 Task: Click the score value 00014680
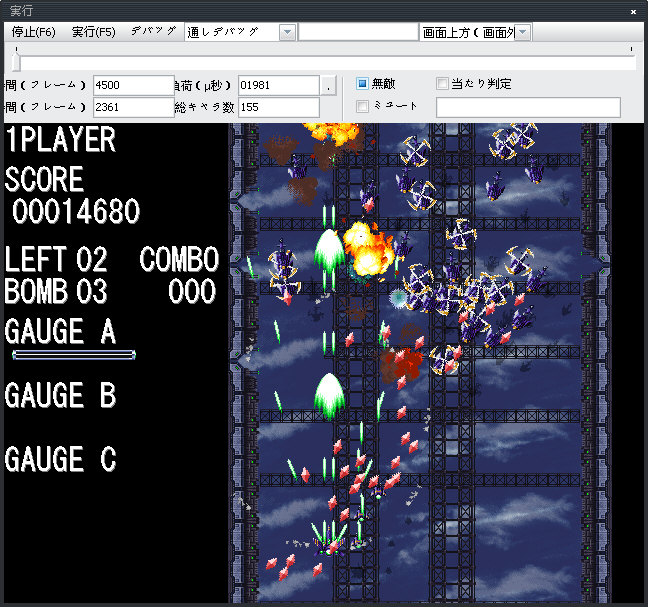click(76, 211)
